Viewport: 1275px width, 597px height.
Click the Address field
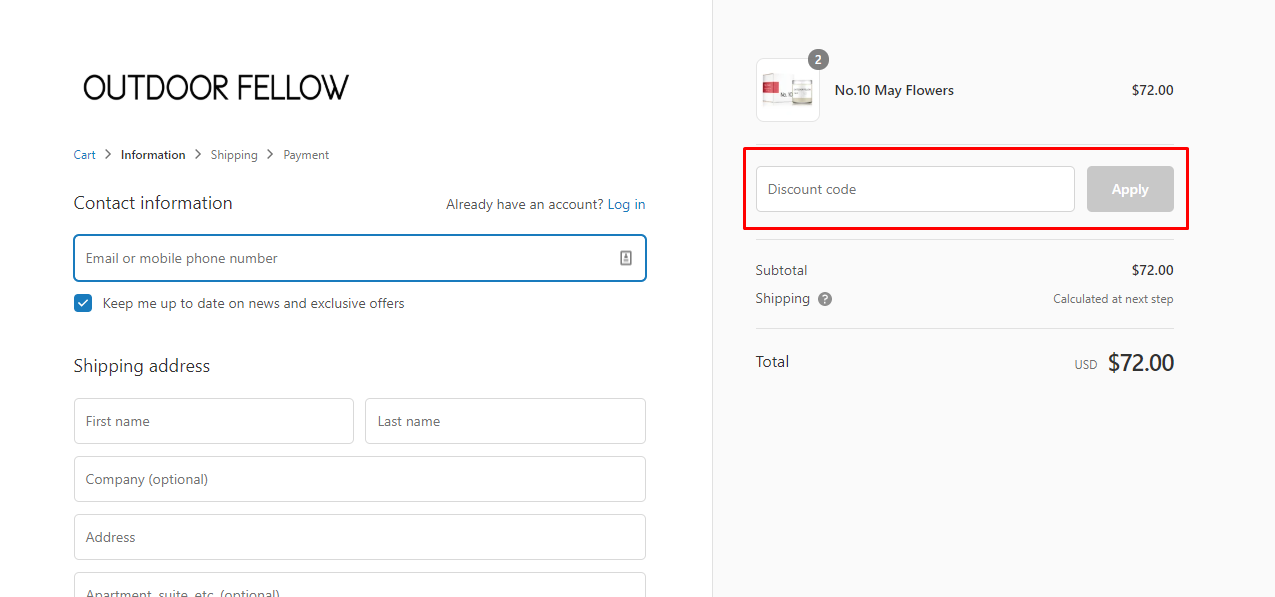(360, 537)
